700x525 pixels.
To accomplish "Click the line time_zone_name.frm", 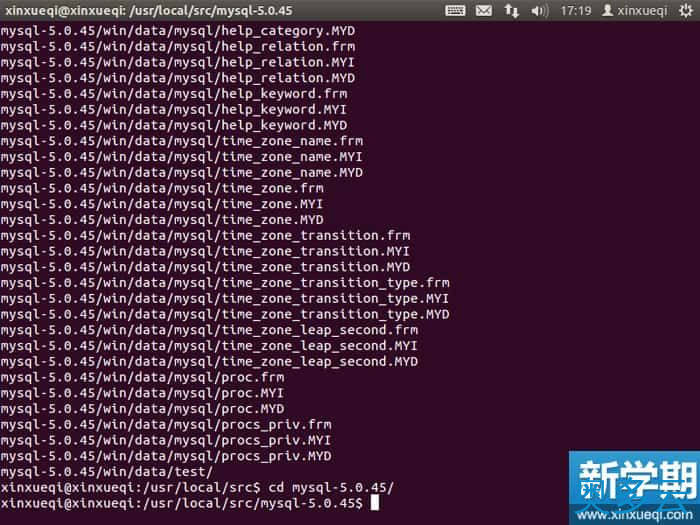I will coord(182,141).
